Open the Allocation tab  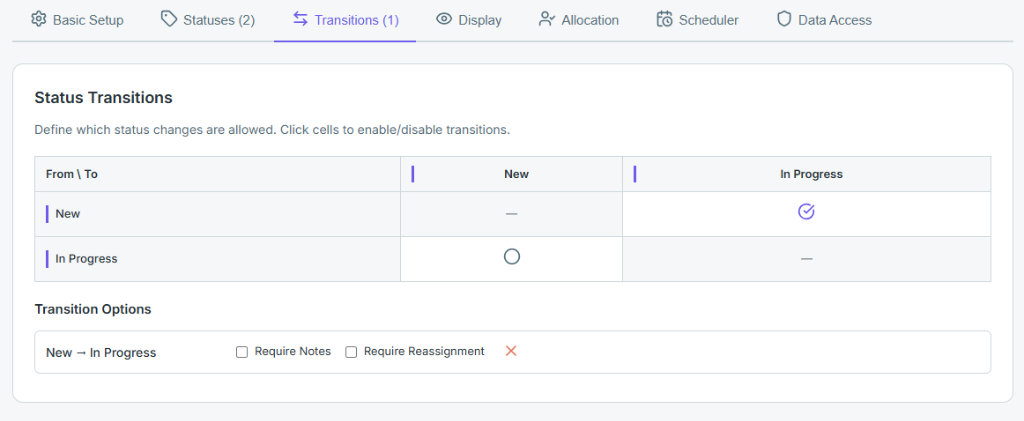coord(579,20)
